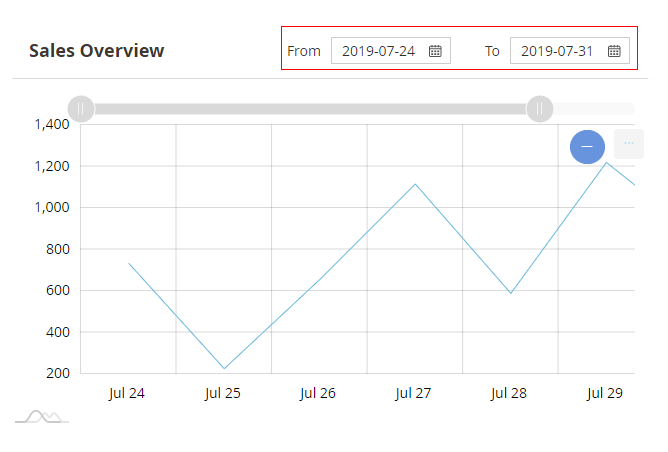The height and width of the screenshot is (452, 668).
Task: Click the 1,400 value axis label
Action: [x=52, y=124]
